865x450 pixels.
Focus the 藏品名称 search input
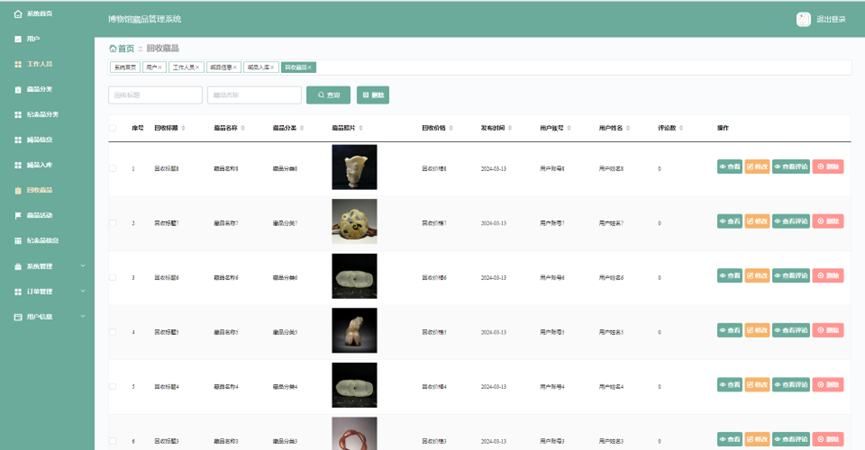254,95
